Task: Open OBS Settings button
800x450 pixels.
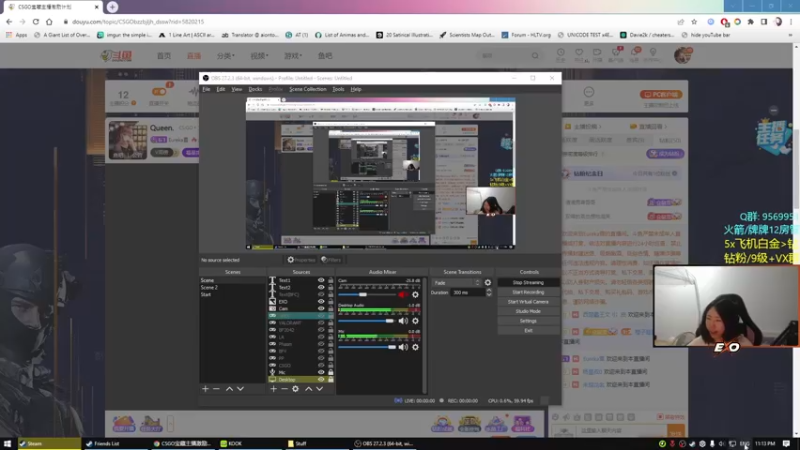Action: pos(528,321)
